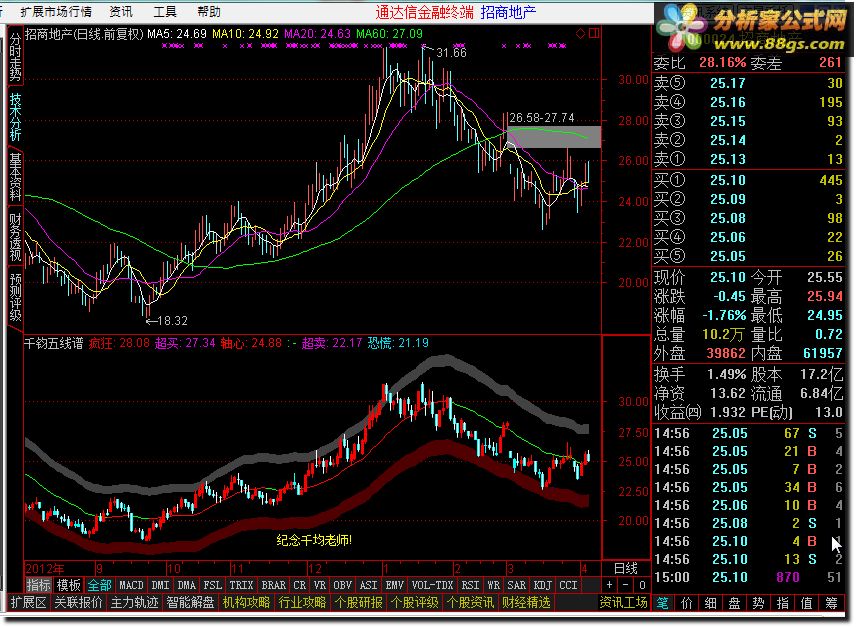Select the 价 tab
This screenshot has width=856, height=627.
point(686,603)
